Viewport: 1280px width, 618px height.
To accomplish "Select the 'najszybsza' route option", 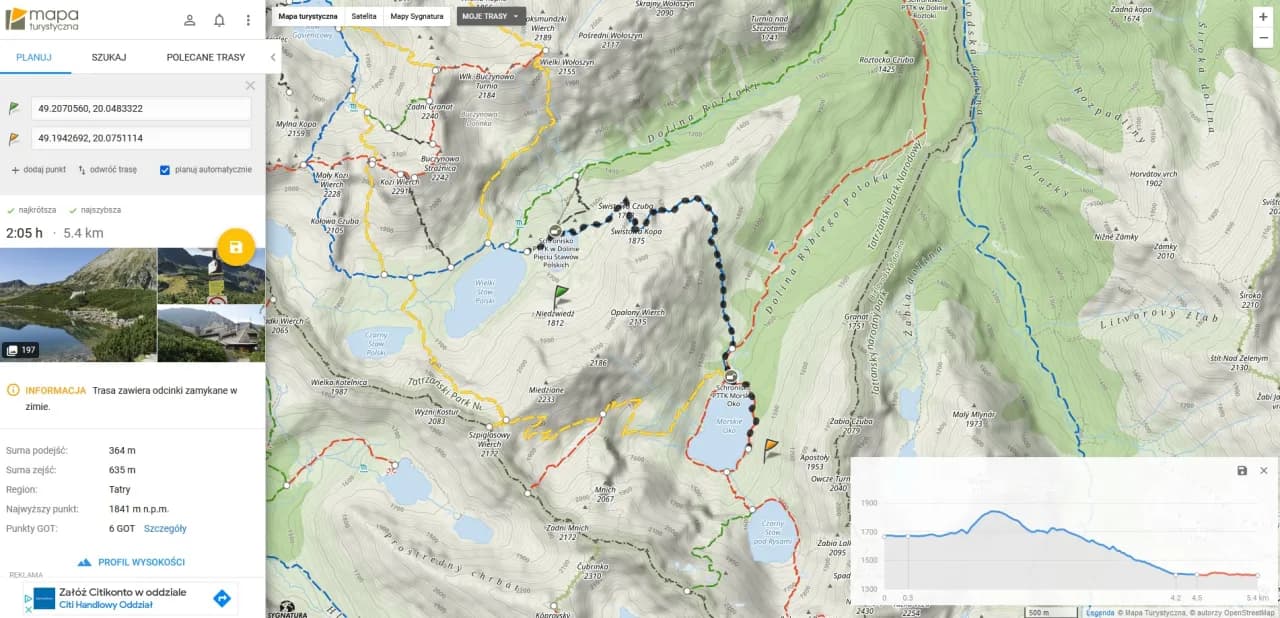I will click(x=95, y=210).
